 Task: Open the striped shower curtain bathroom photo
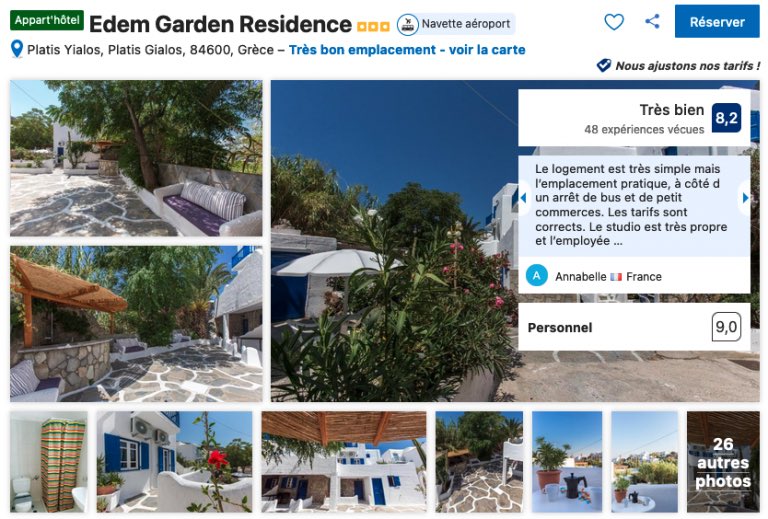49,462
